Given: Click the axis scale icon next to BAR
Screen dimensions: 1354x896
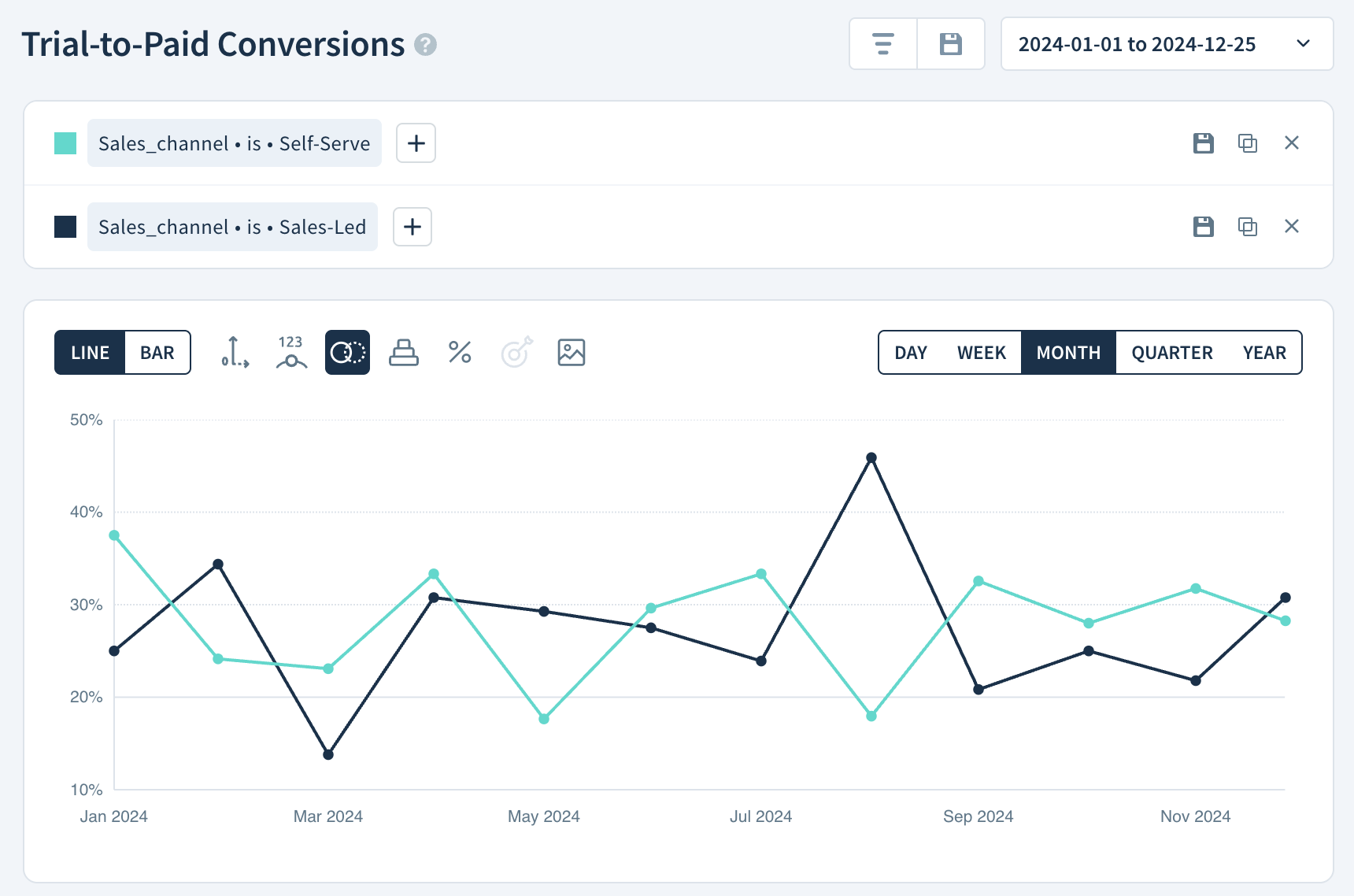Looking at the screenshot, I should 234,353.
